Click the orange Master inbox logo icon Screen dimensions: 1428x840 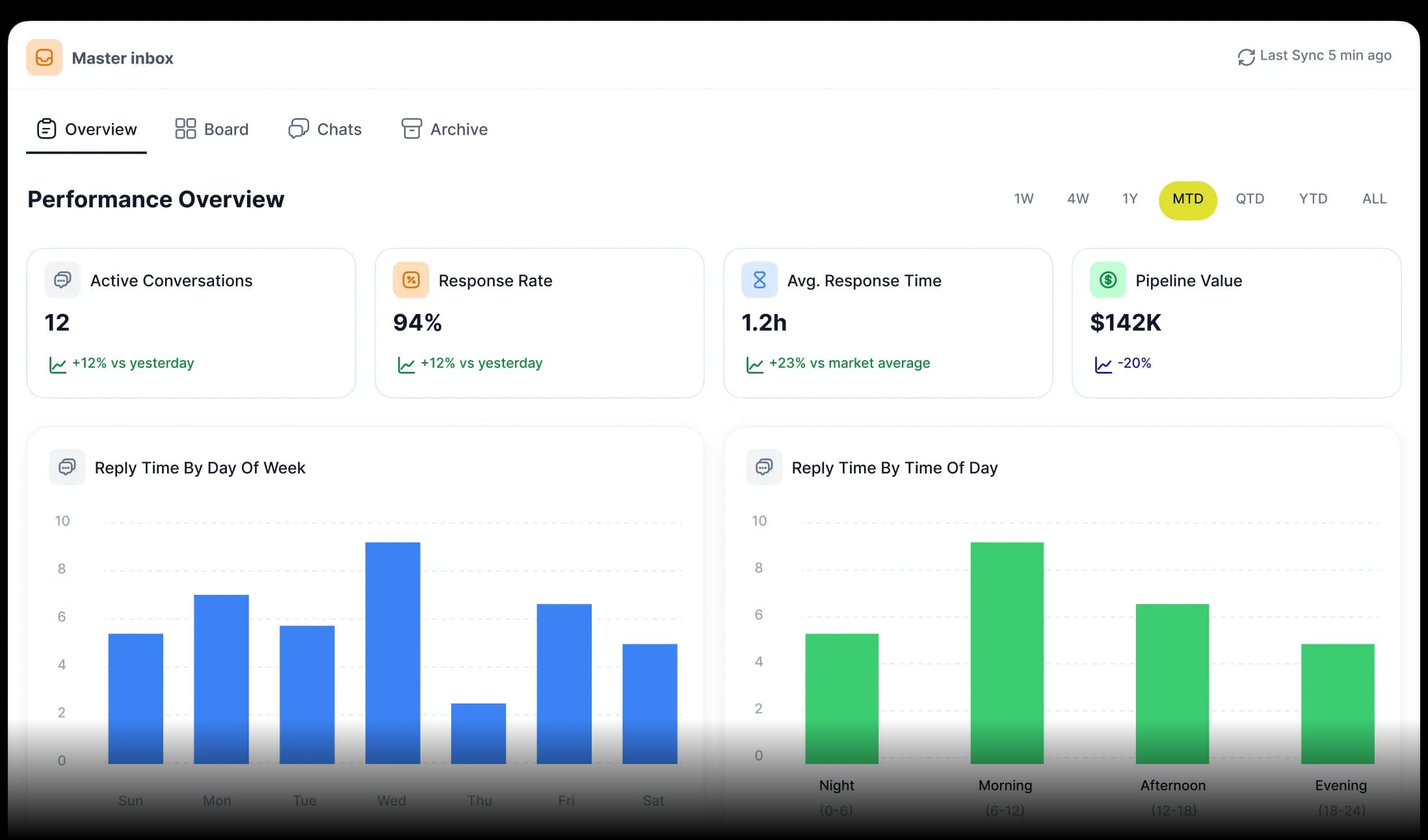tap(44, 57)
